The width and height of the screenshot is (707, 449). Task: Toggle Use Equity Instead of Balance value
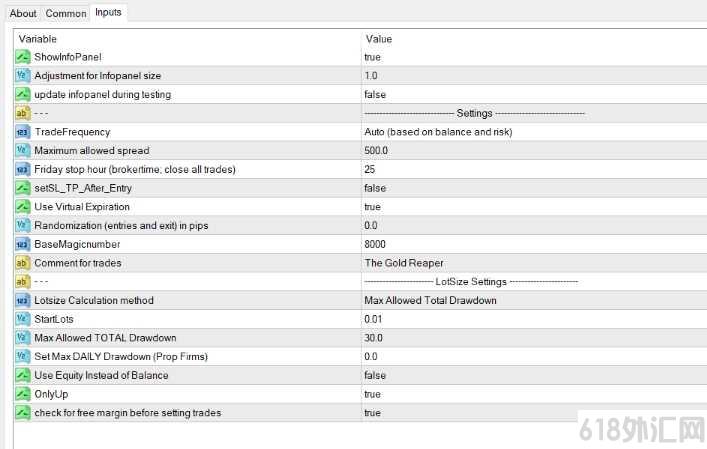[x=534, y=375]
